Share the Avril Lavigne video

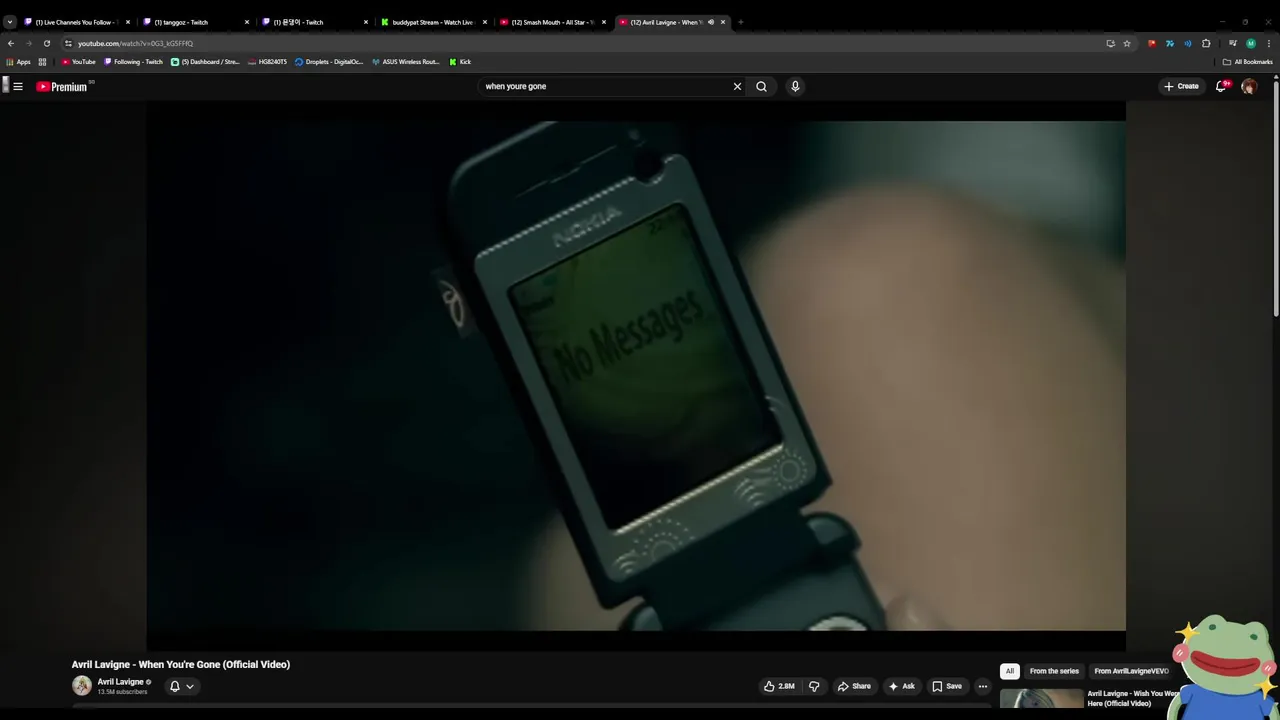(x=854, y=686)
